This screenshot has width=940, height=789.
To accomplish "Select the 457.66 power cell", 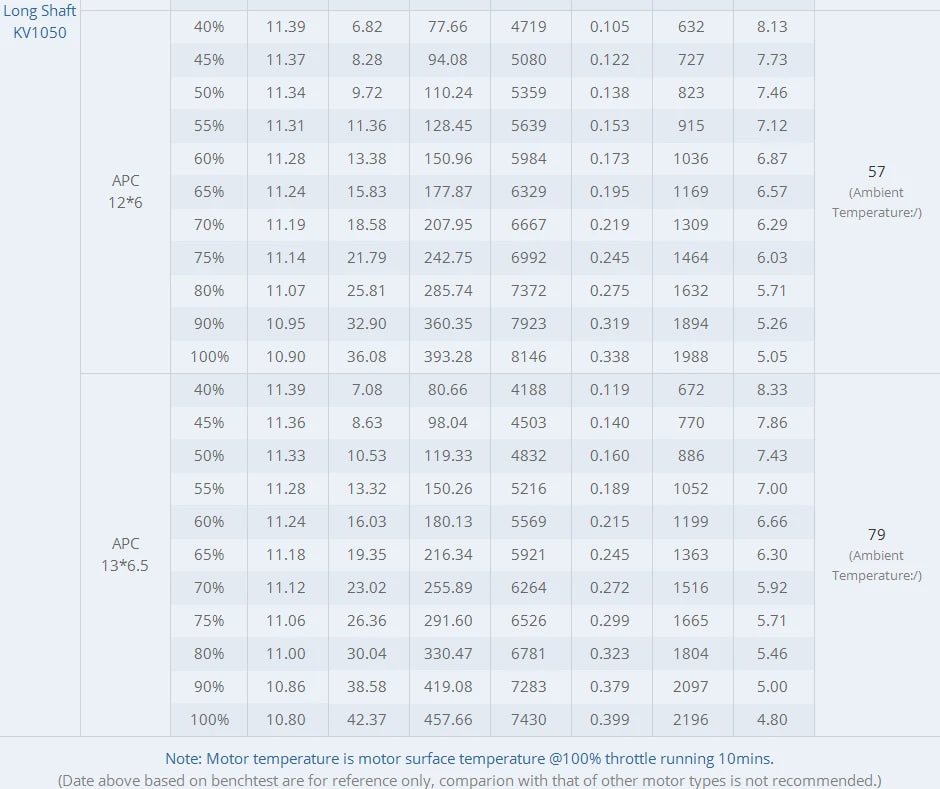I will (x=447, y=720).
